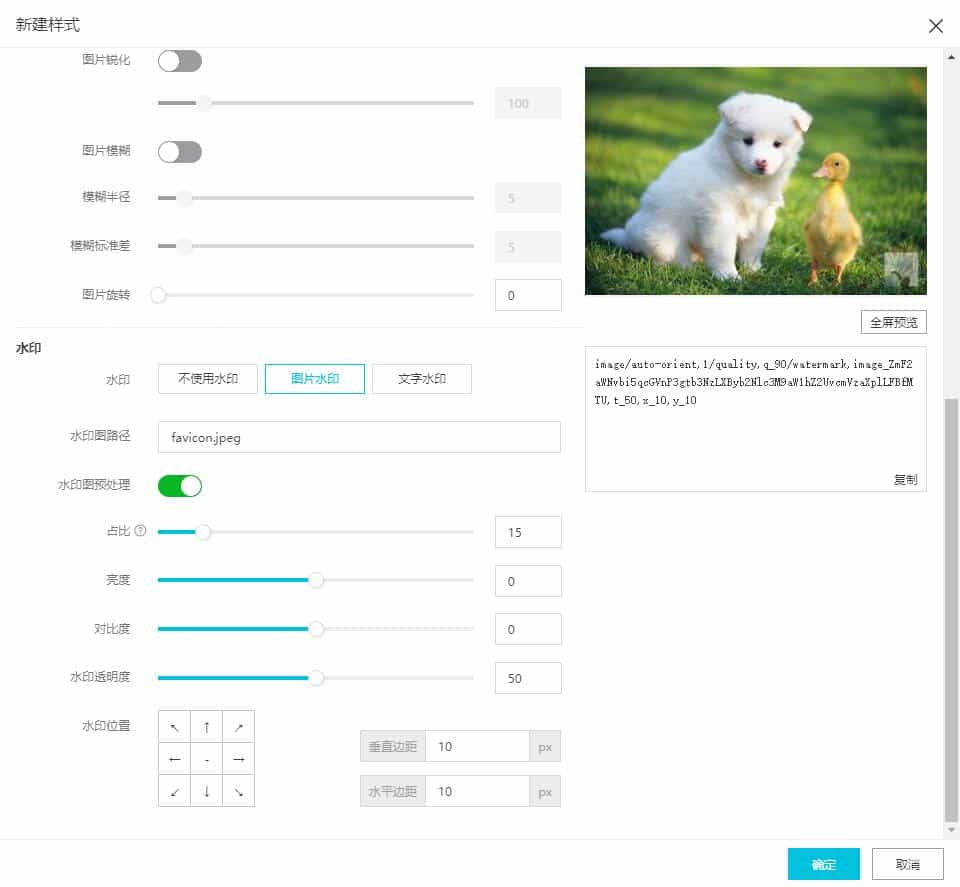Switch to the 文字水印 option
The height and width of the screenshot is (887, 960).
pyautogui.click(x=421, y=379)
